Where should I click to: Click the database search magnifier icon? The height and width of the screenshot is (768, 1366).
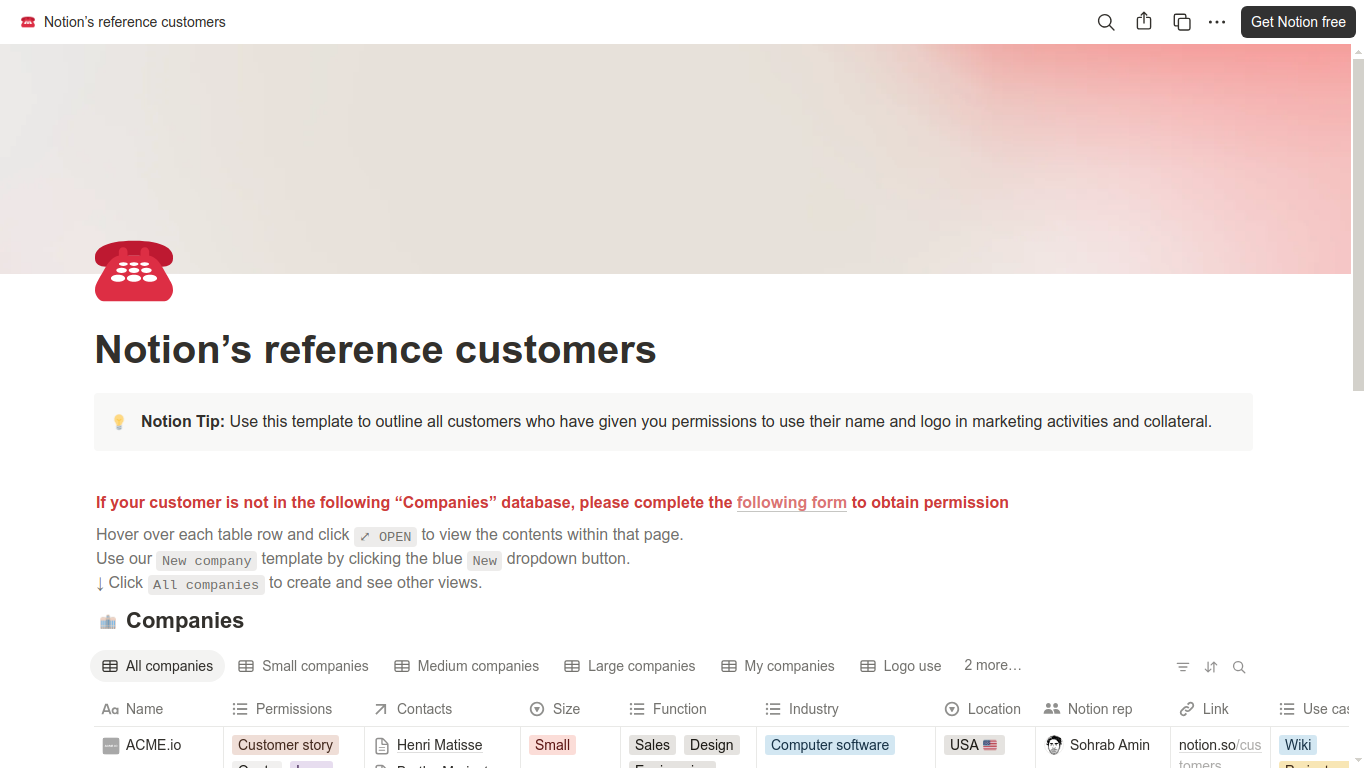point(1239,667)
